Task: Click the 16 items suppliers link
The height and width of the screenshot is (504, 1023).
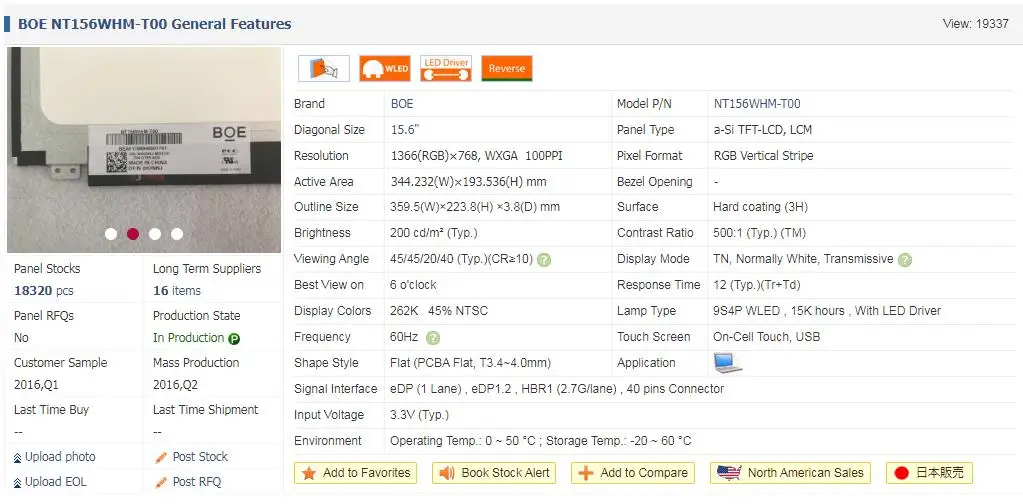Action: 177,291
